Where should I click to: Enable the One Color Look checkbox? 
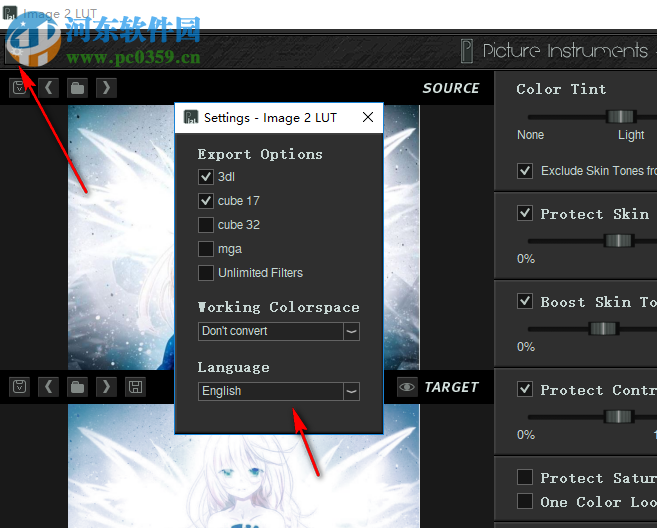[525, 502]
